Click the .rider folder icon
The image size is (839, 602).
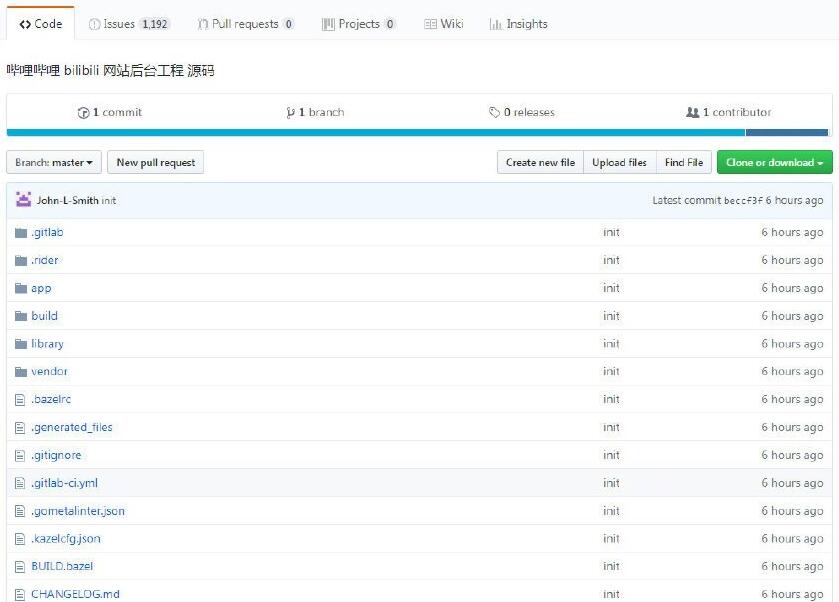pyautogui.click(x=21, y=261)
